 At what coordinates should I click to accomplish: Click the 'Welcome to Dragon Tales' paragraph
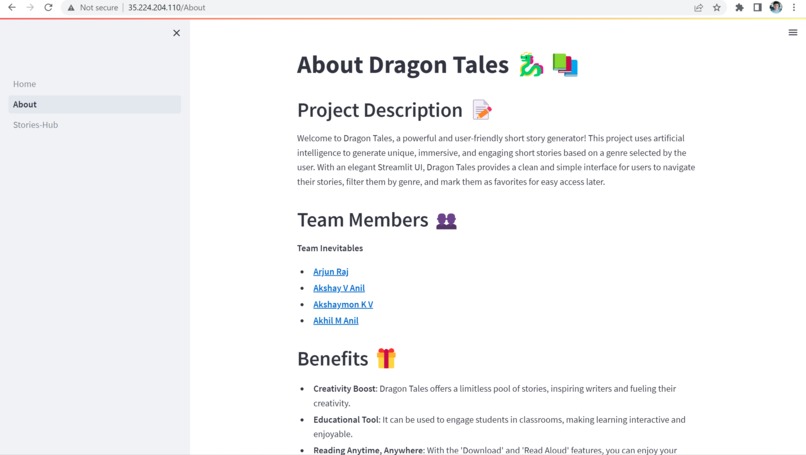496,160
